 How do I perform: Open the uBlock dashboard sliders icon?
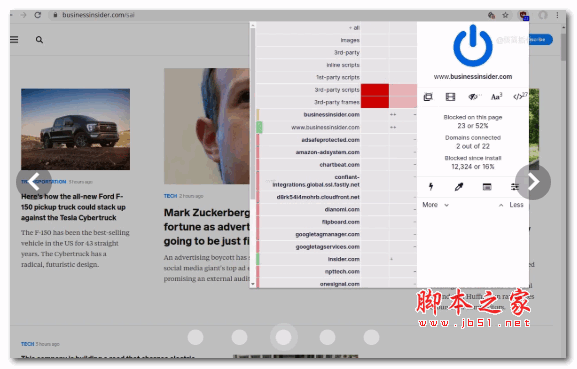click(x=514, y=187)
